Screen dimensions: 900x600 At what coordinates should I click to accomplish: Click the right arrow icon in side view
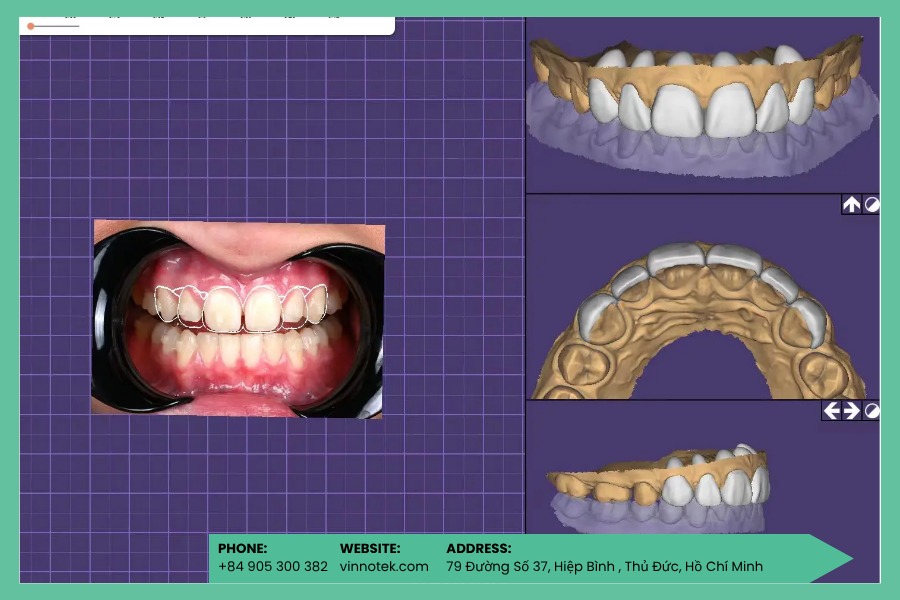pyautogui.click(x=851, y=411)
